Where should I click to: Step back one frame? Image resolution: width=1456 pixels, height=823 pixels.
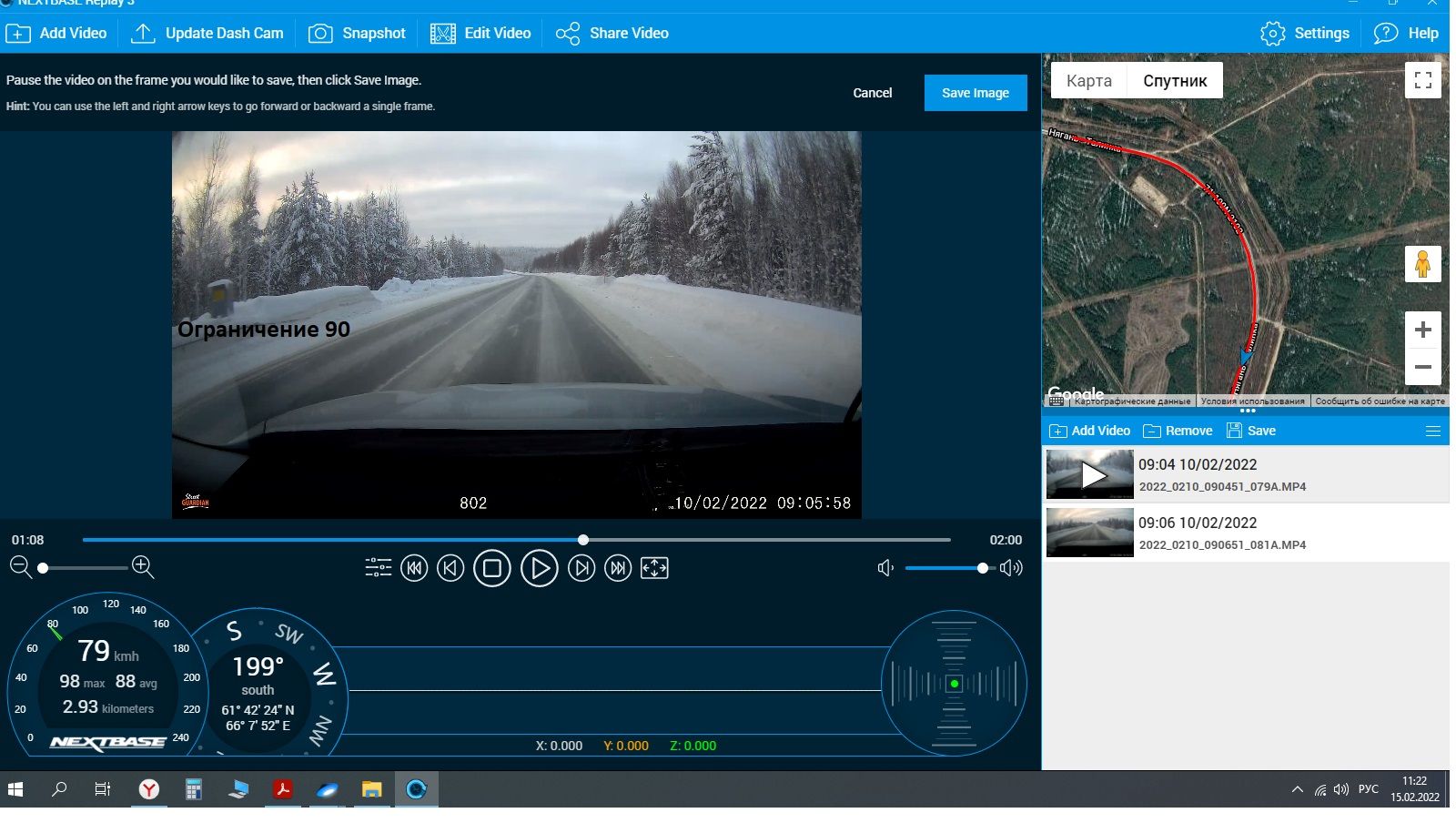coord(450,569)
